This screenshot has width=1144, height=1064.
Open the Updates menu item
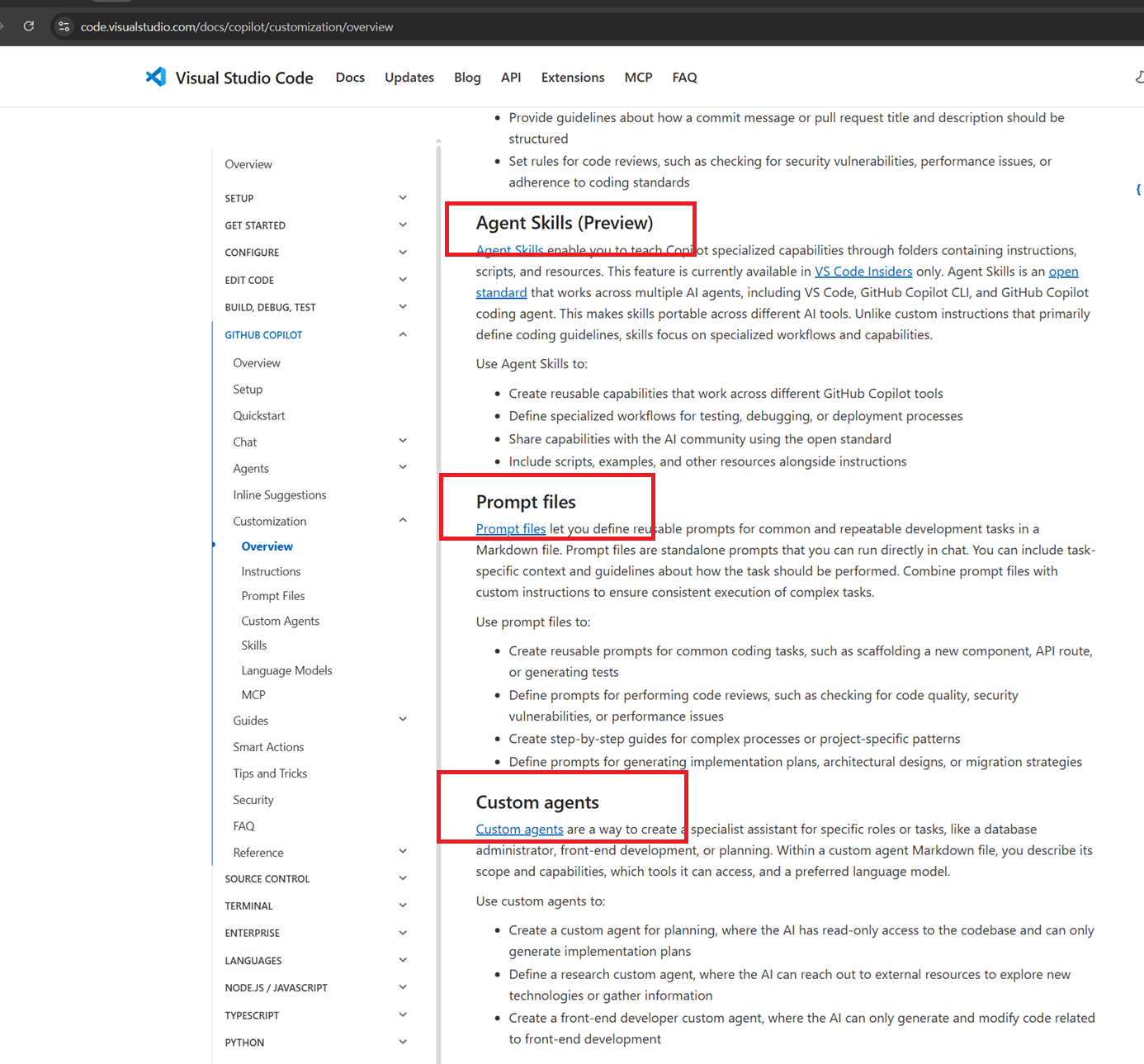(409, 78)
